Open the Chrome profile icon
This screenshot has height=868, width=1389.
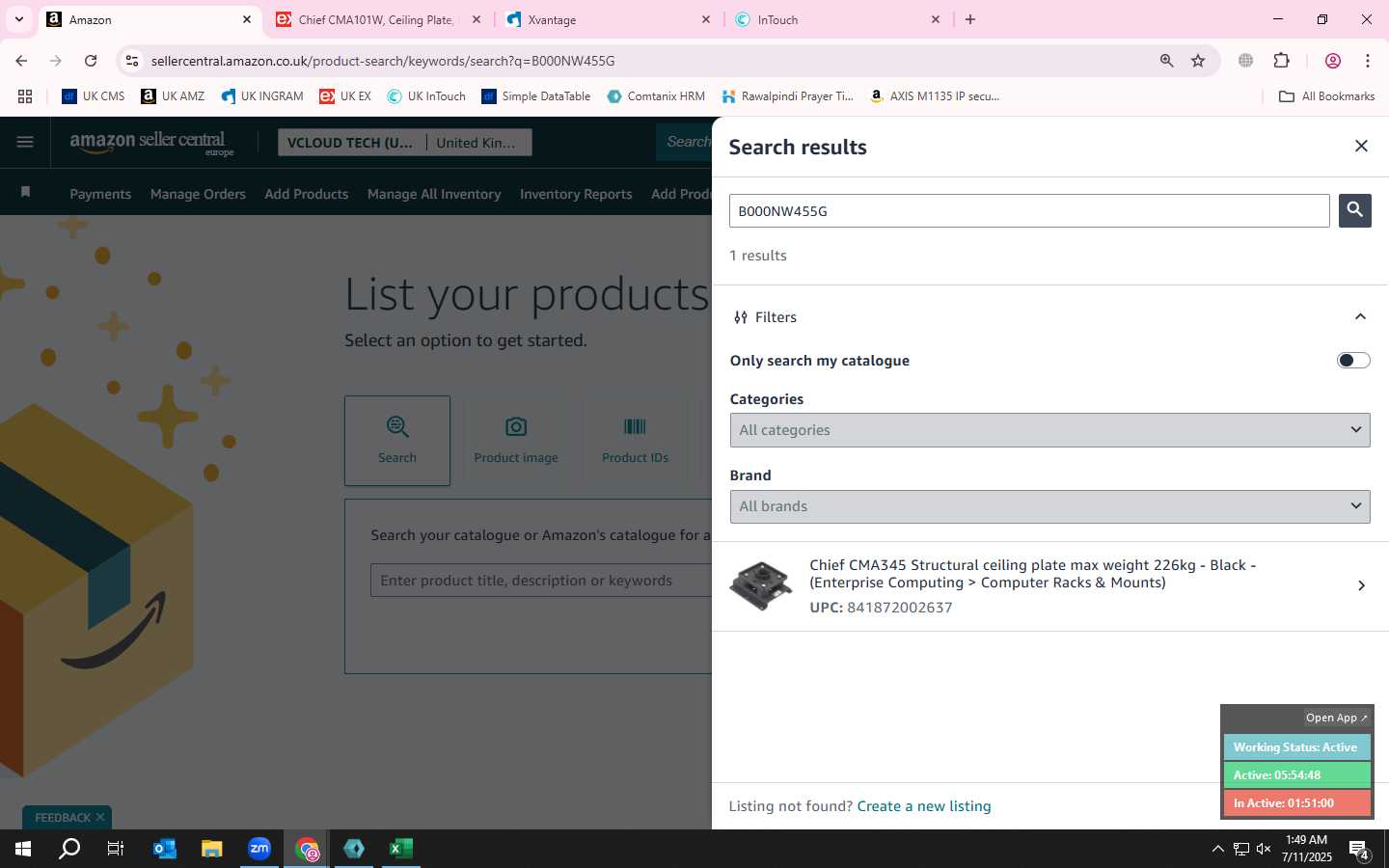1333,61
